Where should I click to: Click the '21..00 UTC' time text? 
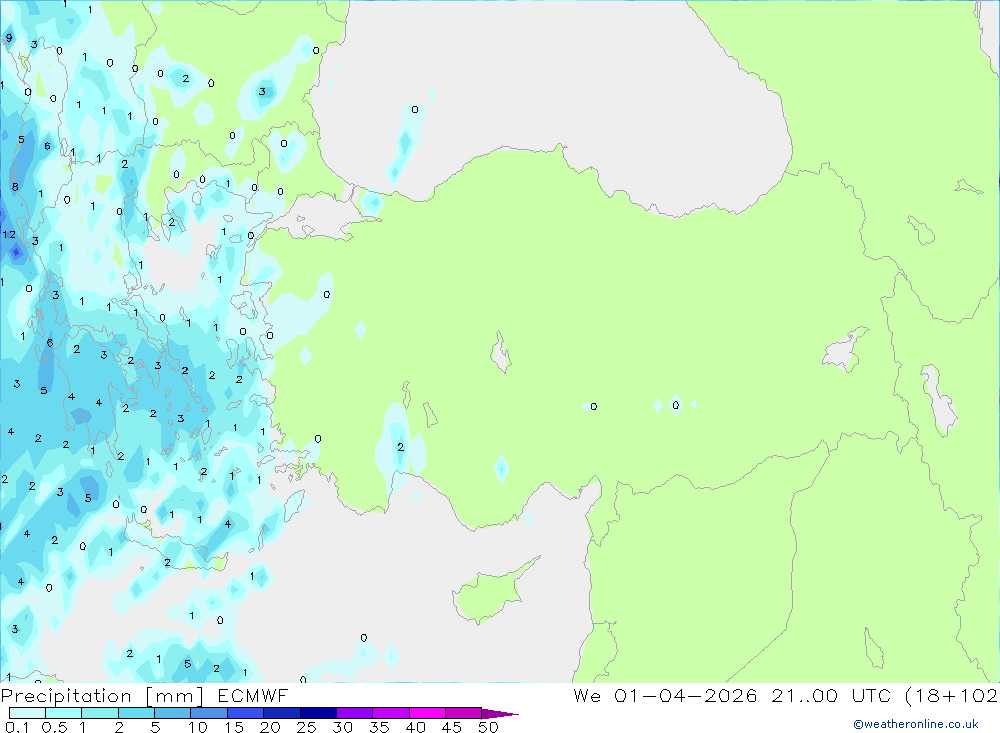point(833,696)
